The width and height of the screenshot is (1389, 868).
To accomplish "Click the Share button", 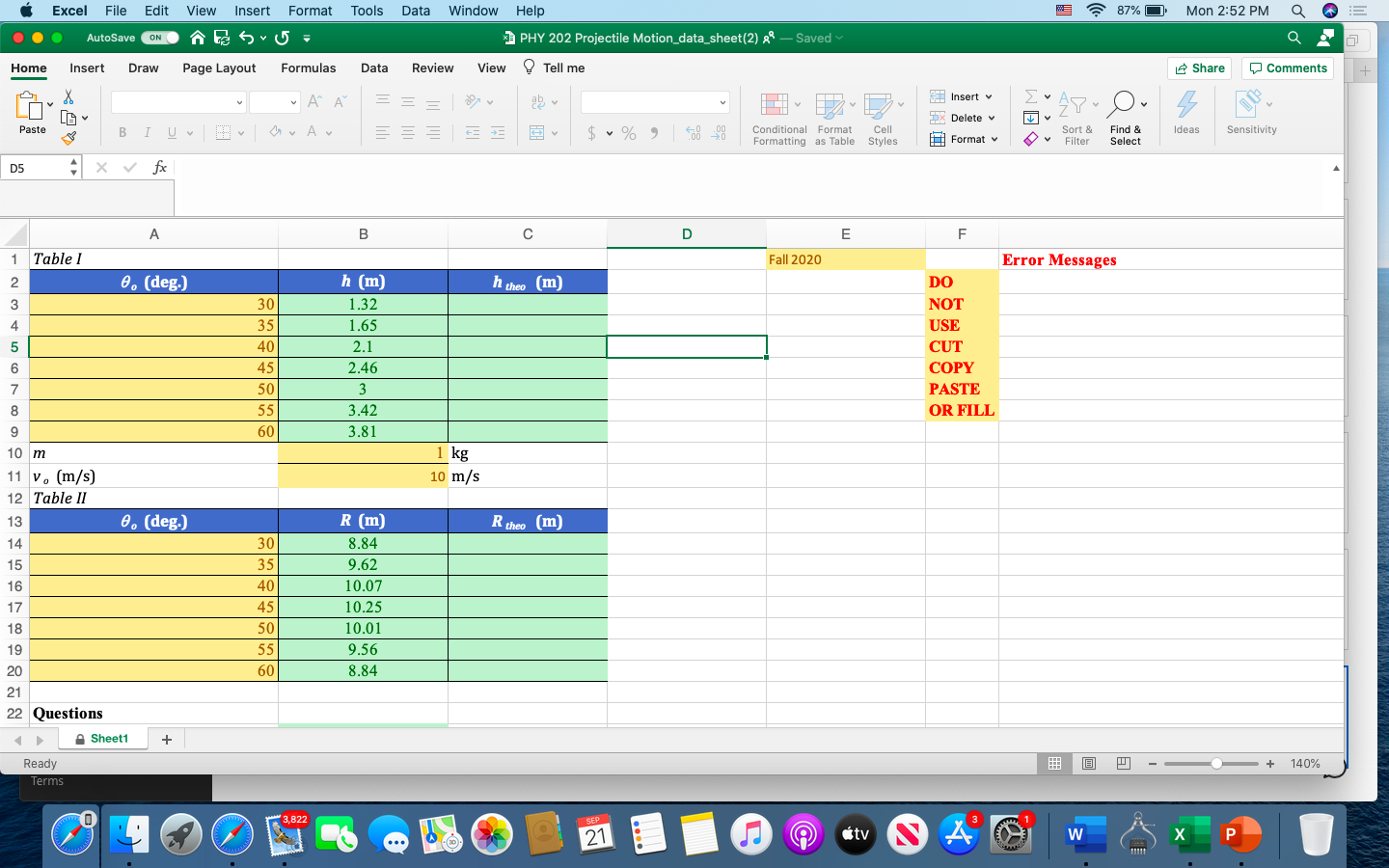I will 1199,68.
